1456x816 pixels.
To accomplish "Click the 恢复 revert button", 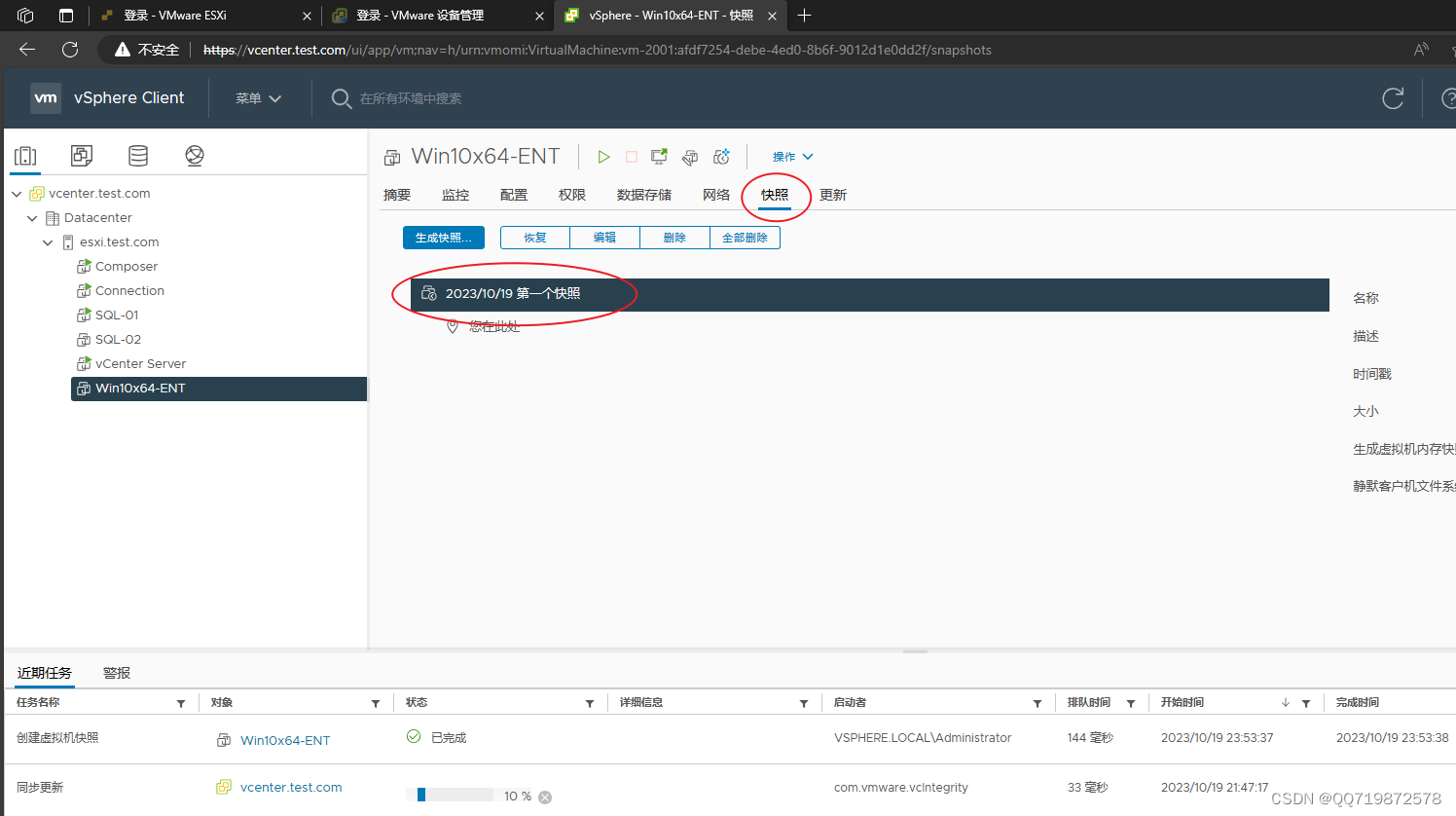I will tap(535, 238).
